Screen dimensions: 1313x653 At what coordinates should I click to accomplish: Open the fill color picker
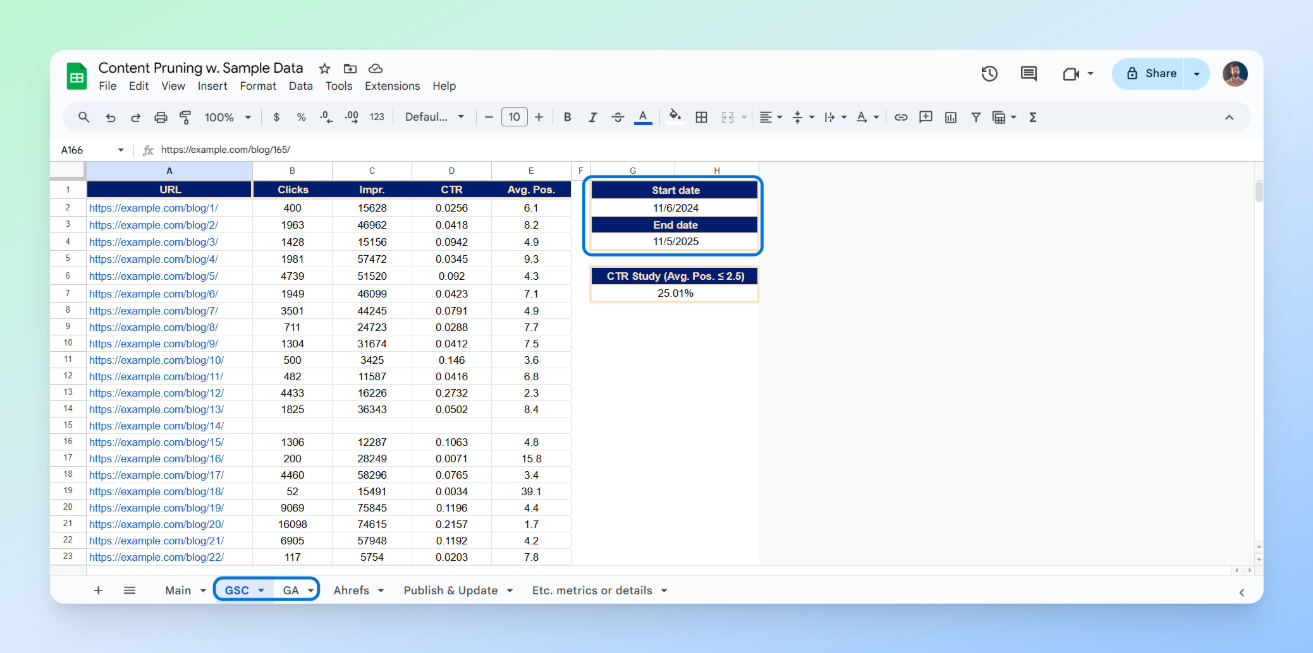(x=675, y=116)
